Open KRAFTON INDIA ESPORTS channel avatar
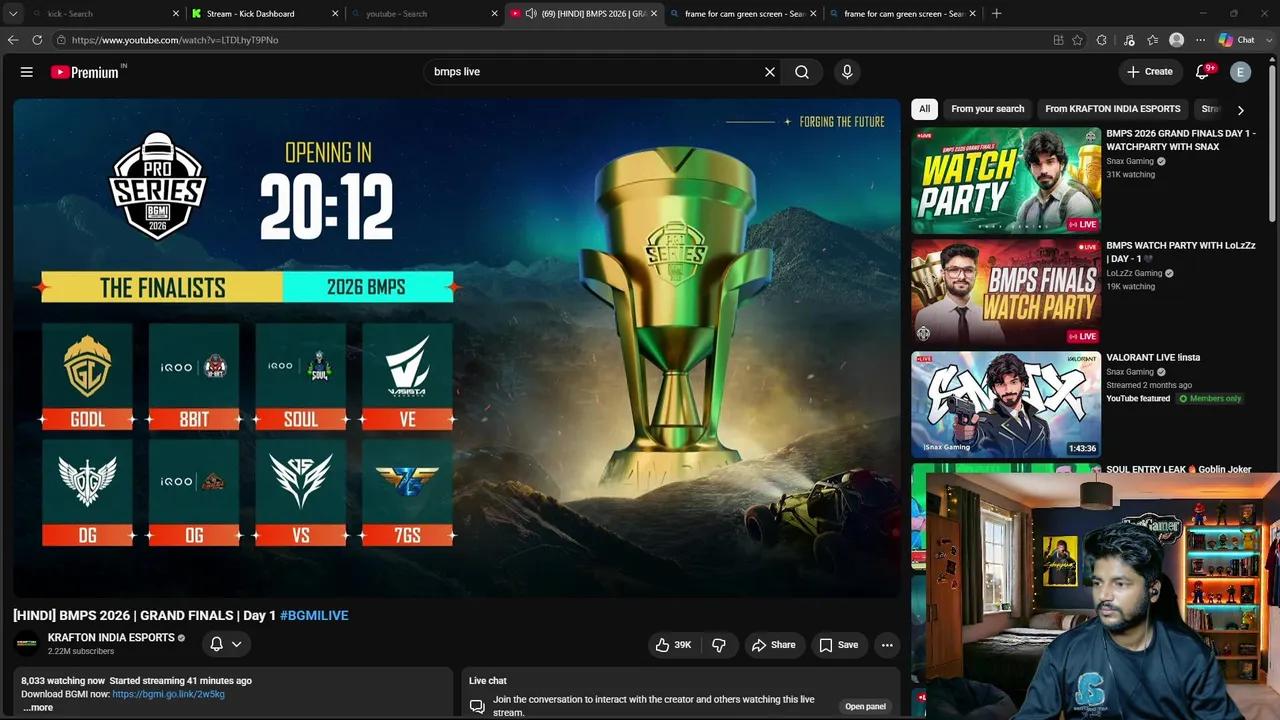This screenshot has height=720, width=1280. [x=27, y=643]
